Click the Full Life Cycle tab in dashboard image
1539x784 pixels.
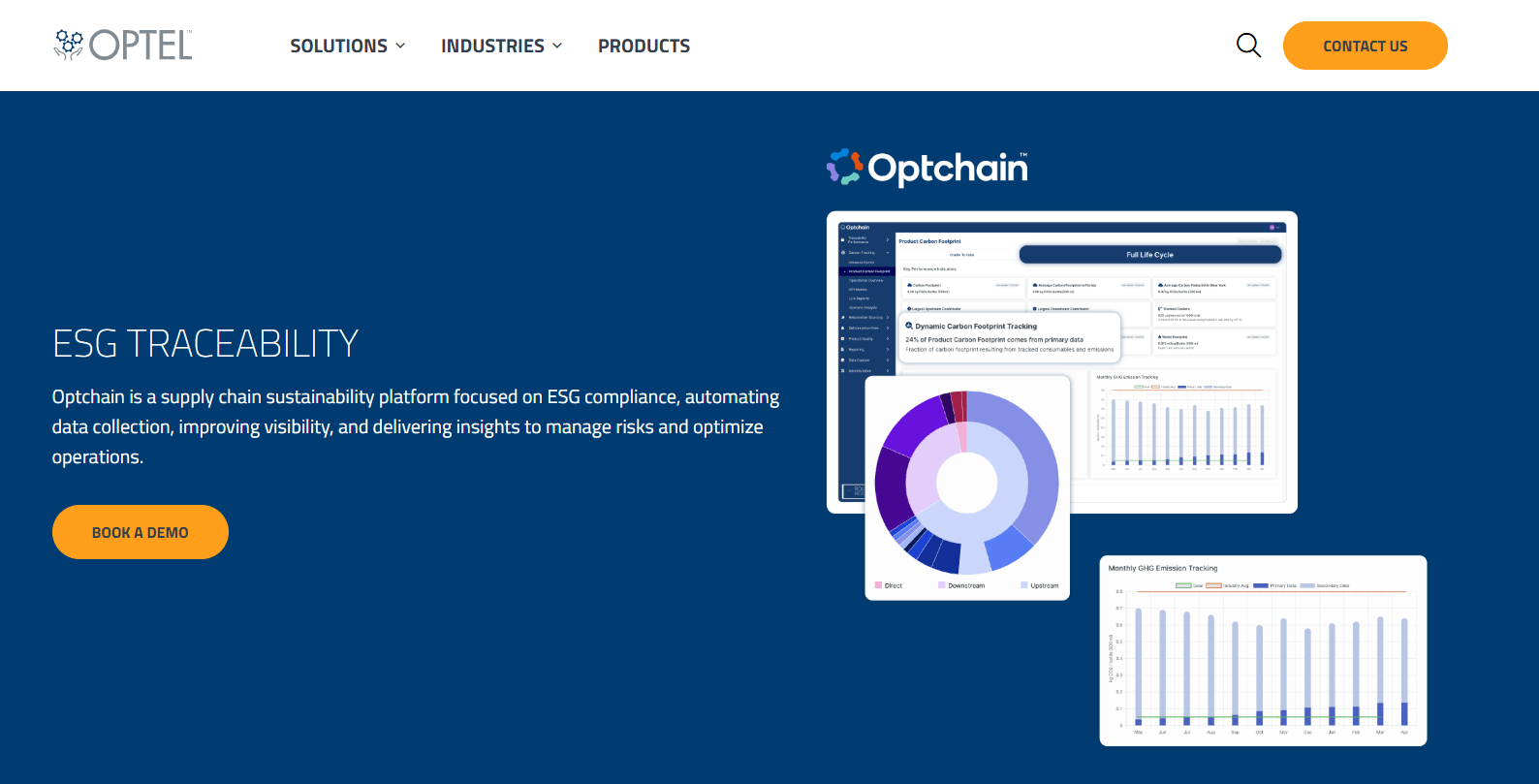1150,255
